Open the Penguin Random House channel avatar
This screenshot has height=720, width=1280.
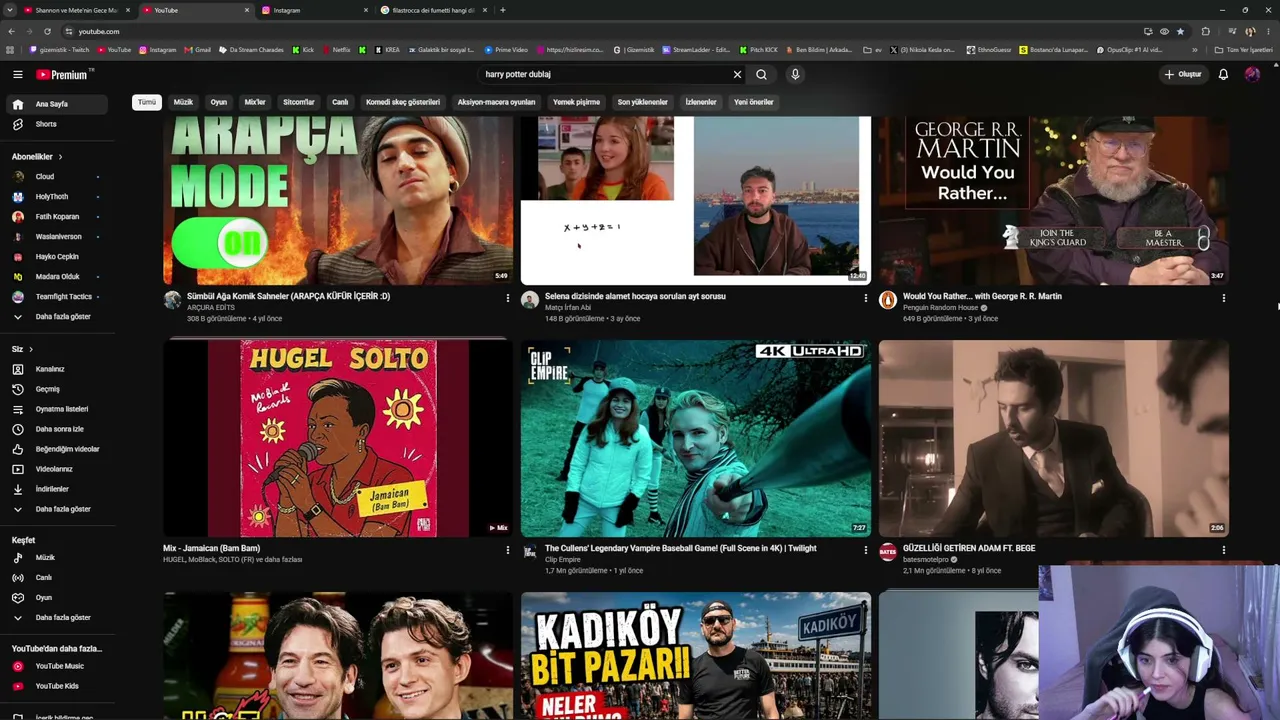[x=888, y=300]
